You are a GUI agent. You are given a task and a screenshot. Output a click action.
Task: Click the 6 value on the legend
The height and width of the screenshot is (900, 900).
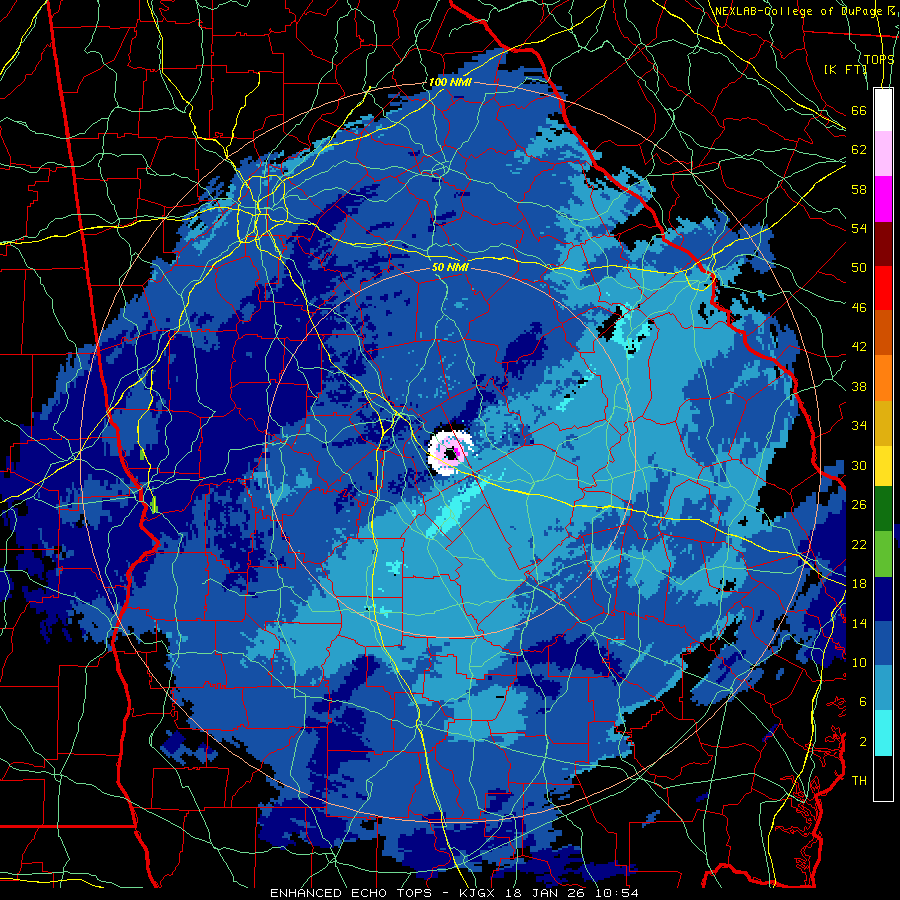pyautogui.click(x=863, y=702)
